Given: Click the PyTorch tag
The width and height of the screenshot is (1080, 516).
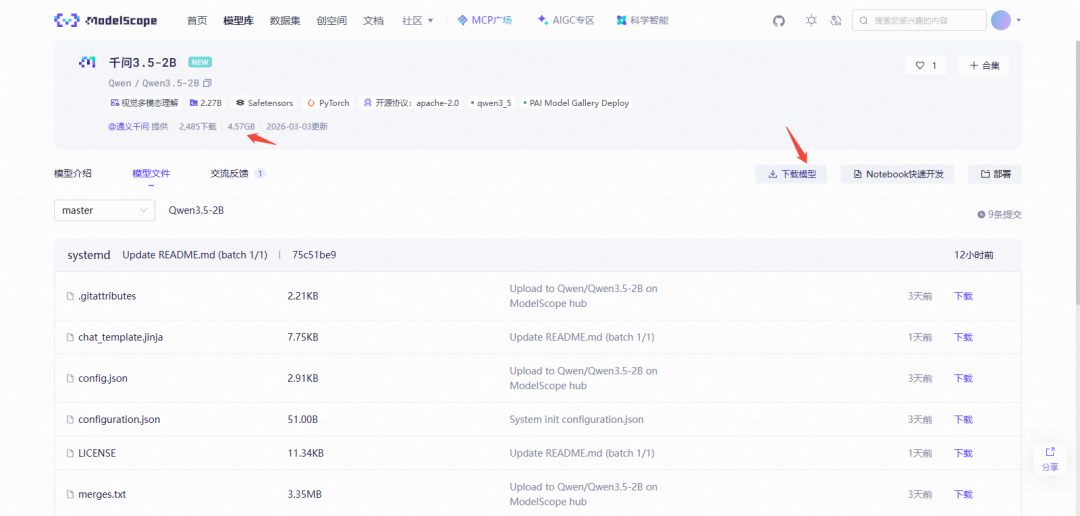Looking at the screenshot, I should tap(329, 103).
